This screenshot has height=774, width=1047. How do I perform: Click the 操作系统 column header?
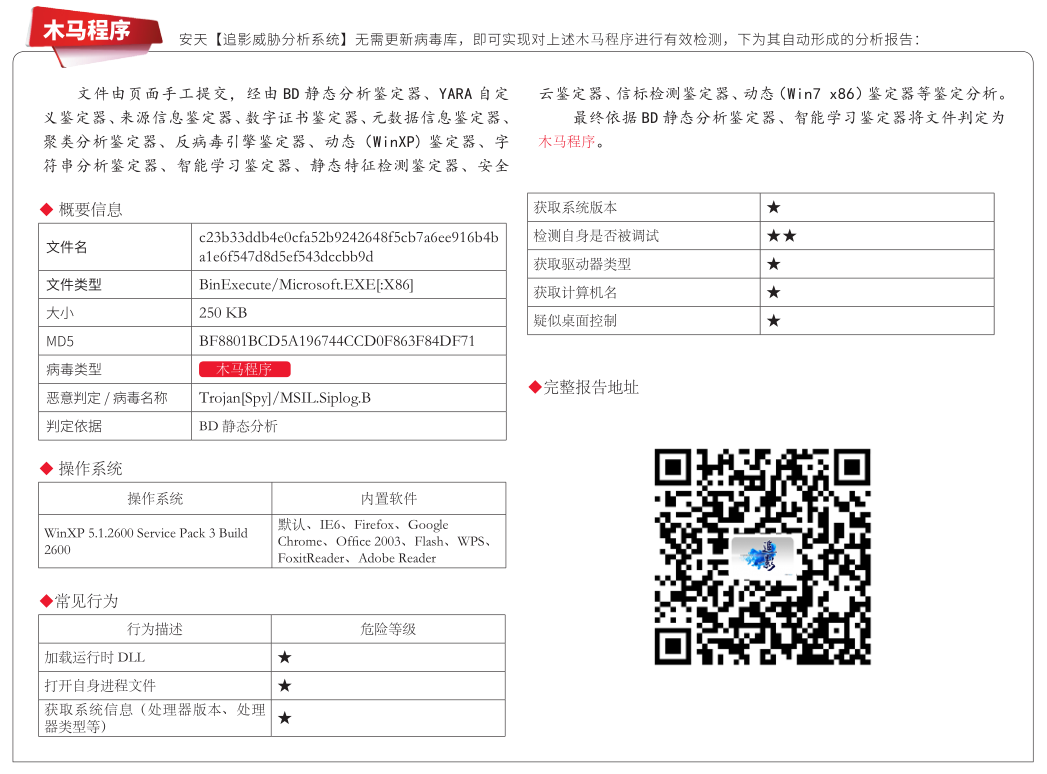[x=155, y=499]
